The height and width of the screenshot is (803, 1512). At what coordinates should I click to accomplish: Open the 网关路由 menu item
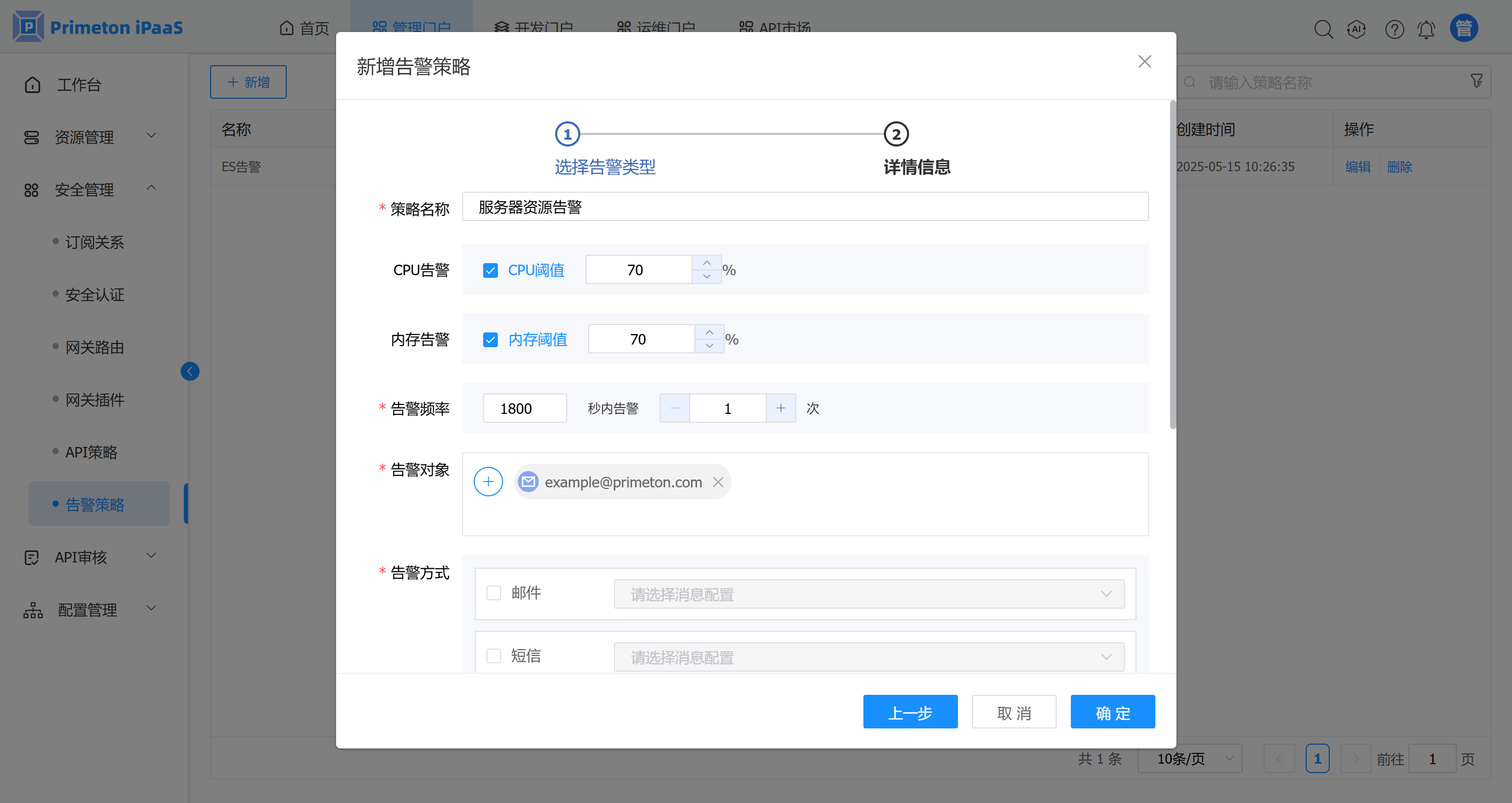click(95, 347)
